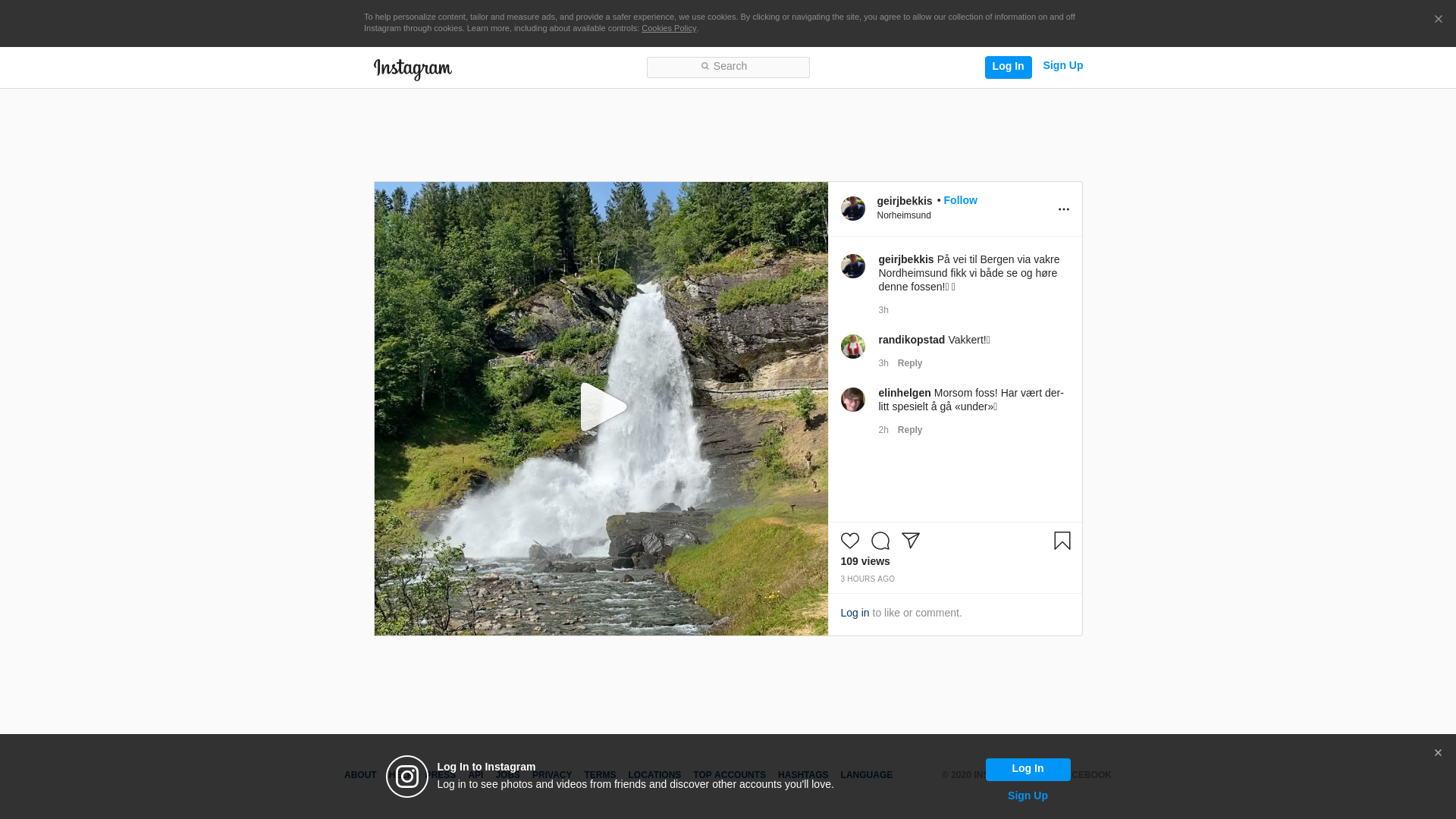Viewport: 1456px width, 819px height.
Task: Open the Cookies Policy link
Action: [669, 28]
